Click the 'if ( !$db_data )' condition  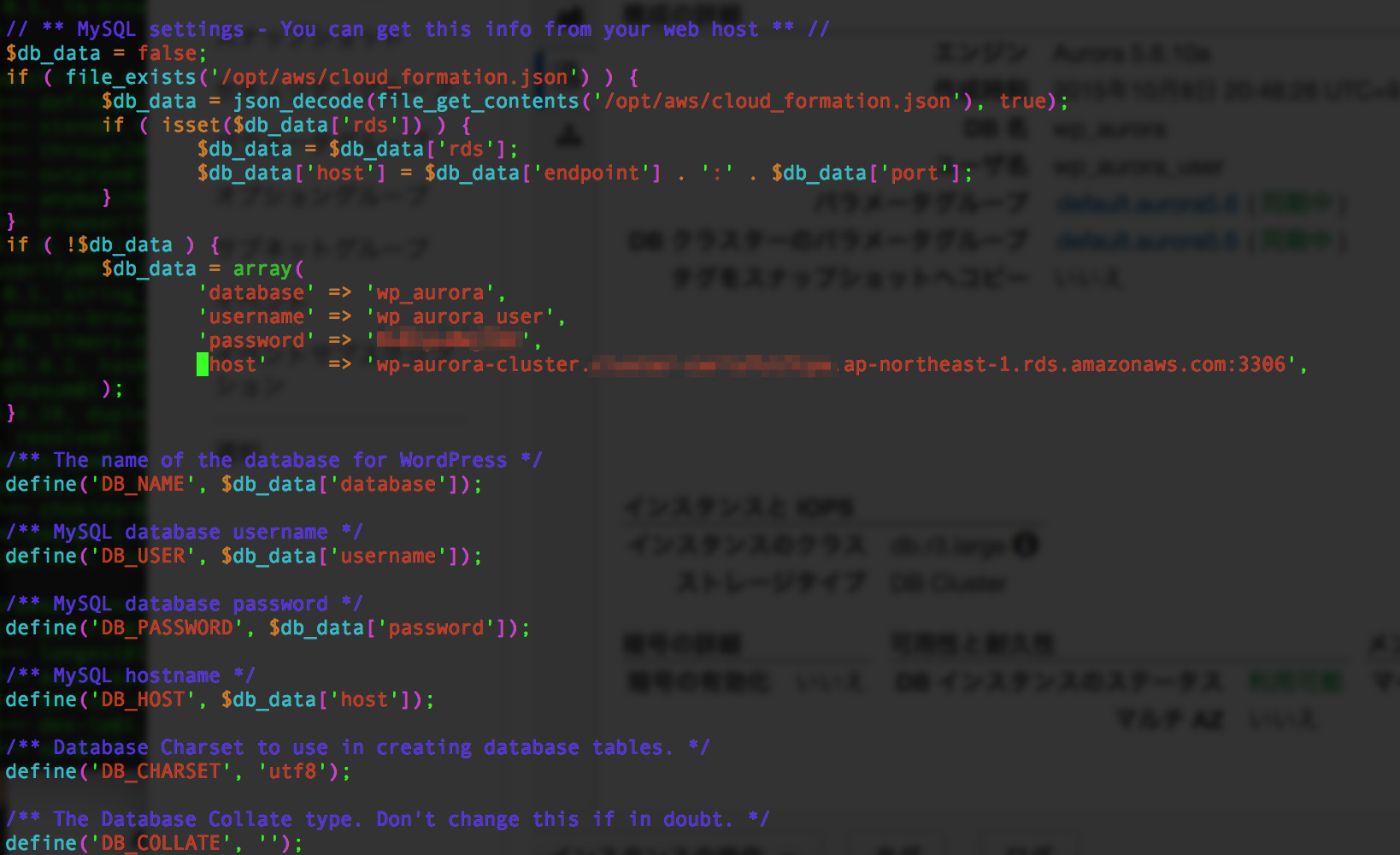tap(101, 245)
